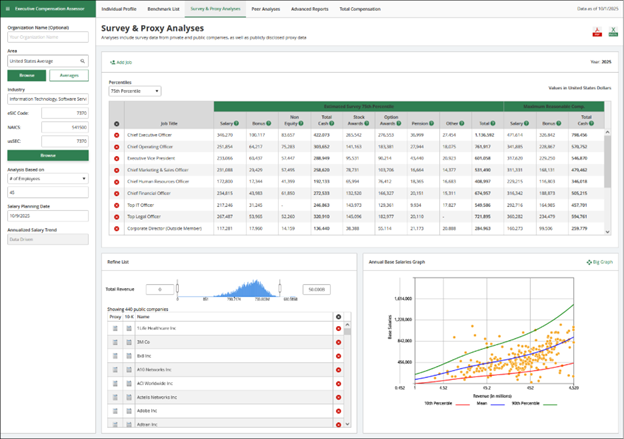624x439 pixels.
Task: Expand the Big Graph view
Action: pyautogui.click(x=601, y=262)
